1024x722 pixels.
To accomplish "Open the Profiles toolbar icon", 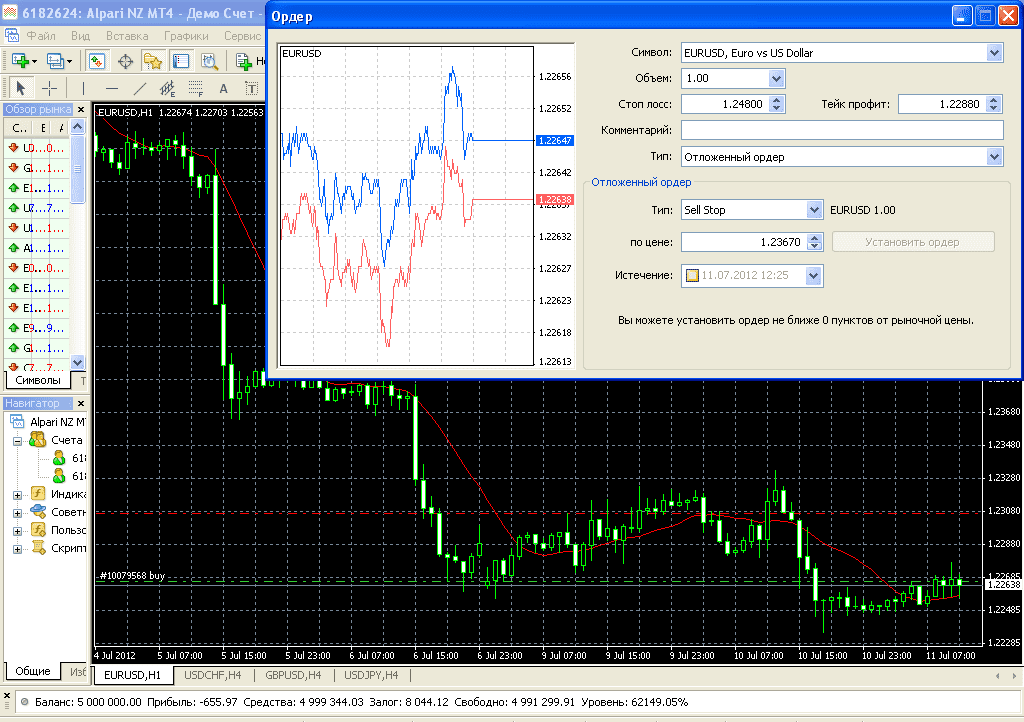I will click(x=56, y=61).
